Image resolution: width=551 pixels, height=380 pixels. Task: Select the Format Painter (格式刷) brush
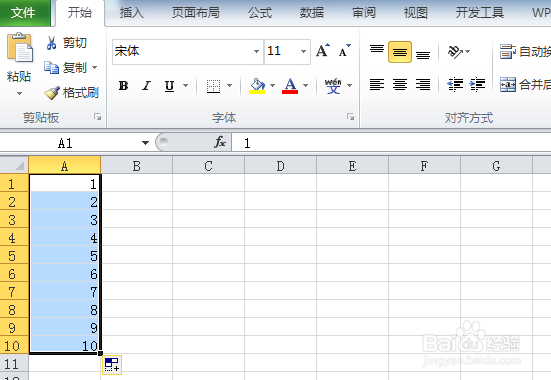click(71, 93)
